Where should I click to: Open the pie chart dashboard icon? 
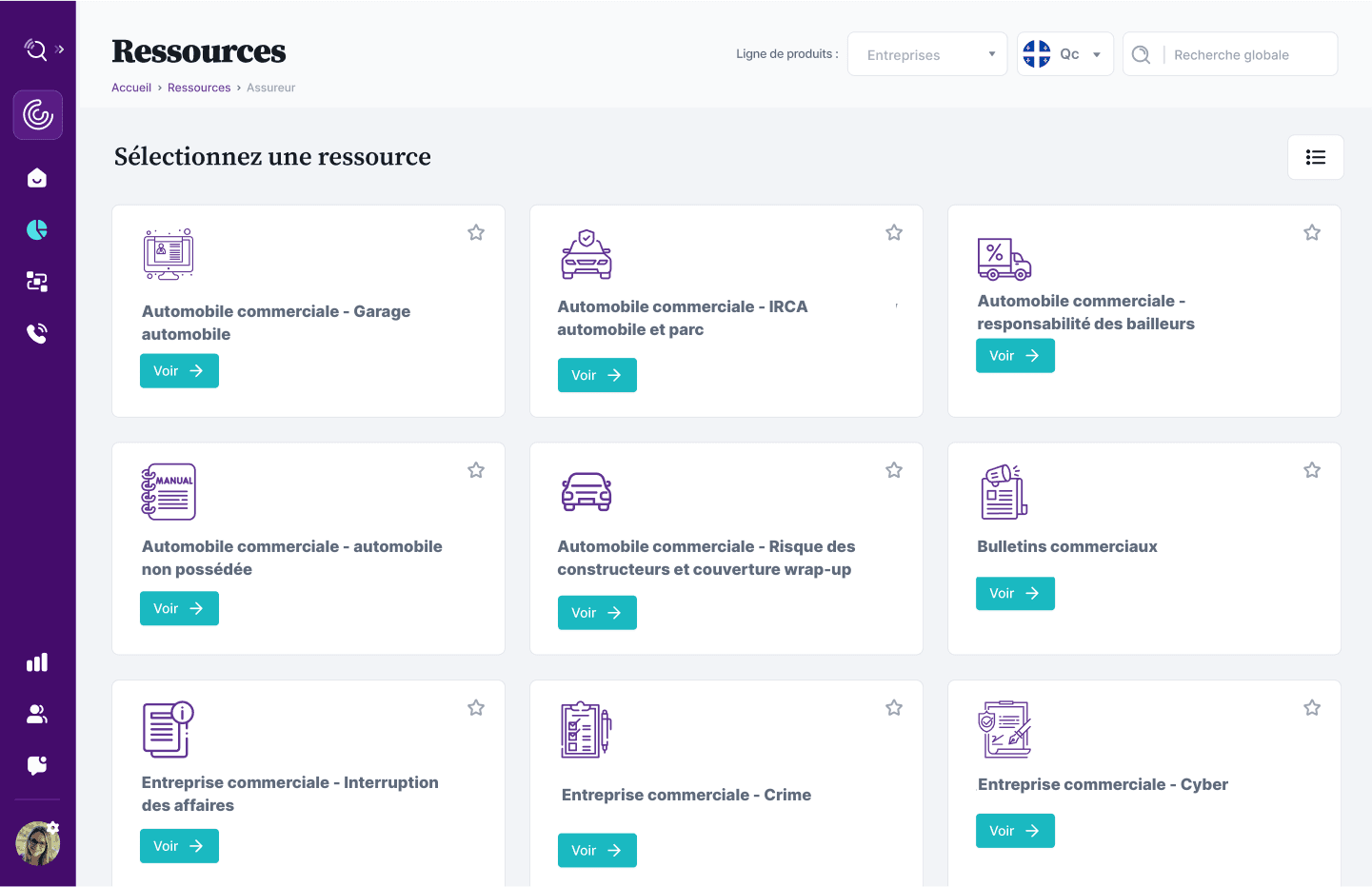(x=37, y=229)
